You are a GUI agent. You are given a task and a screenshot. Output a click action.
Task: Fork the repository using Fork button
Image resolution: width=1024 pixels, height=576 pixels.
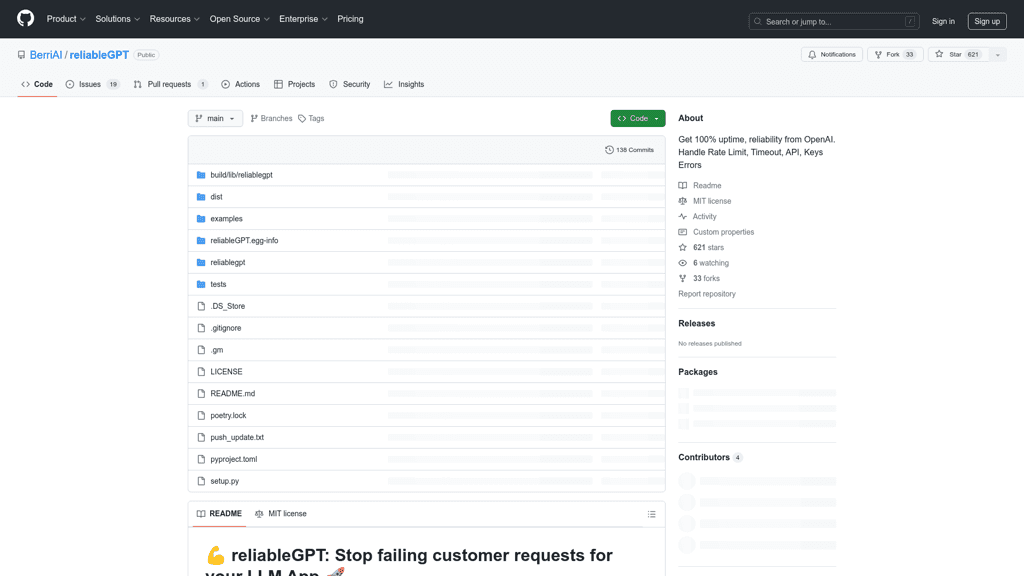pyautogui.click(x=894, y=55)
